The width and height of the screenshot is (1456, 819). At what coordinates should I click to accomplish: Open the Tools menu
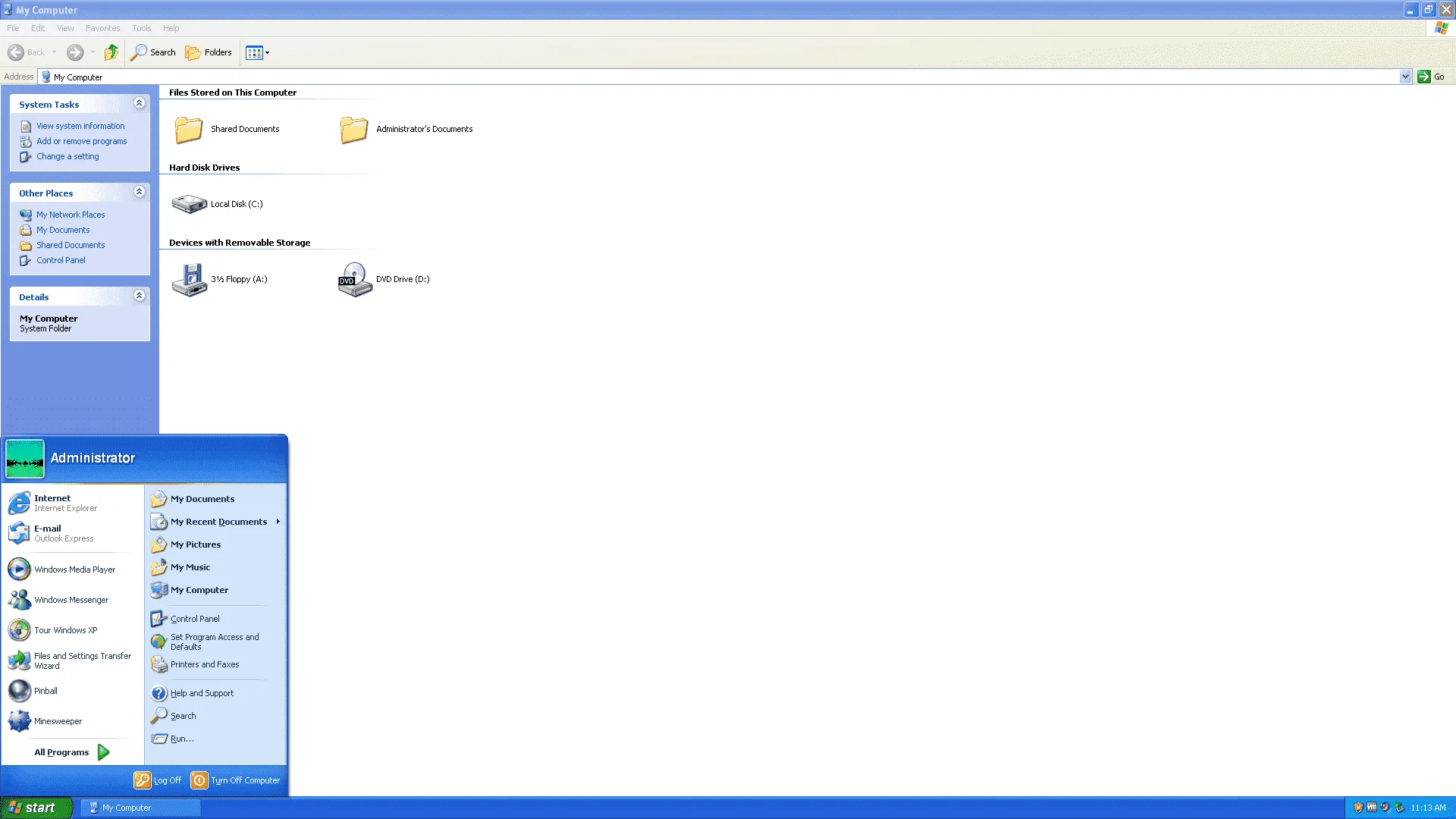click(141, 28)
